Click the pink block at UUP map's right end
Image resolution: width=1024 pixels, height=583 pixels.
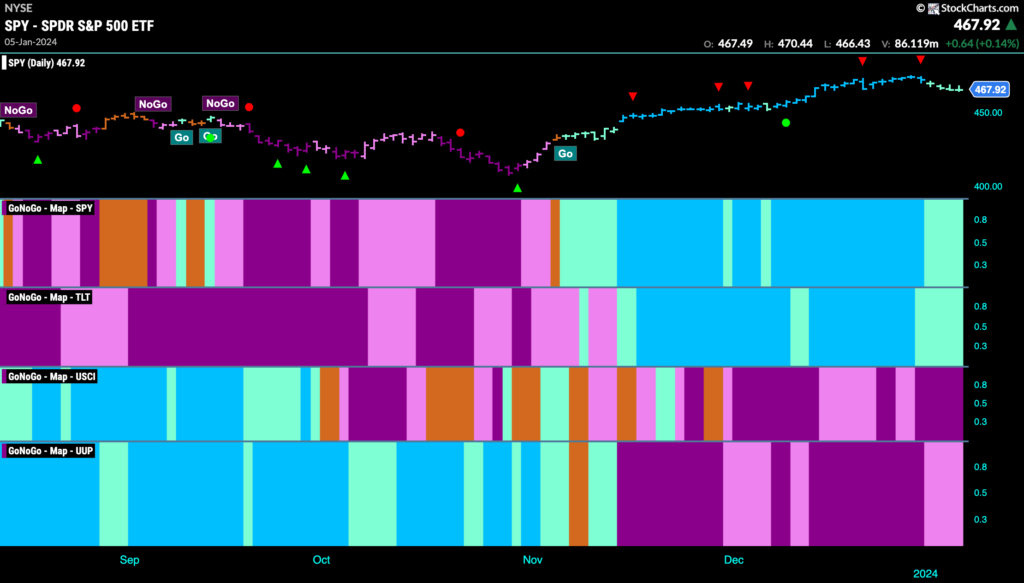coord(944,494)
